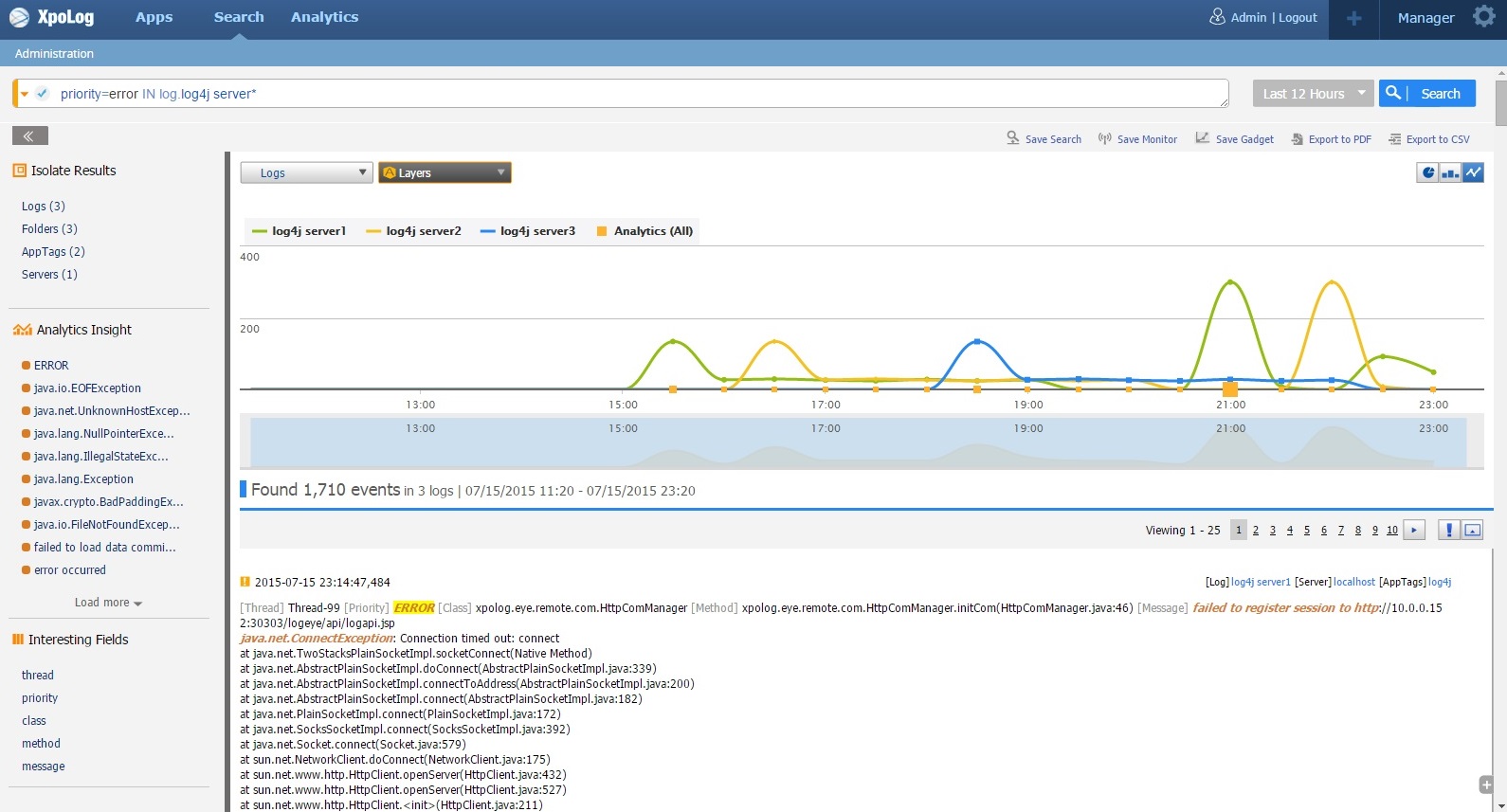This screenshot has width=1507, height=812.
Task: Select the line chart view icon
Action: coord(1473,172)
